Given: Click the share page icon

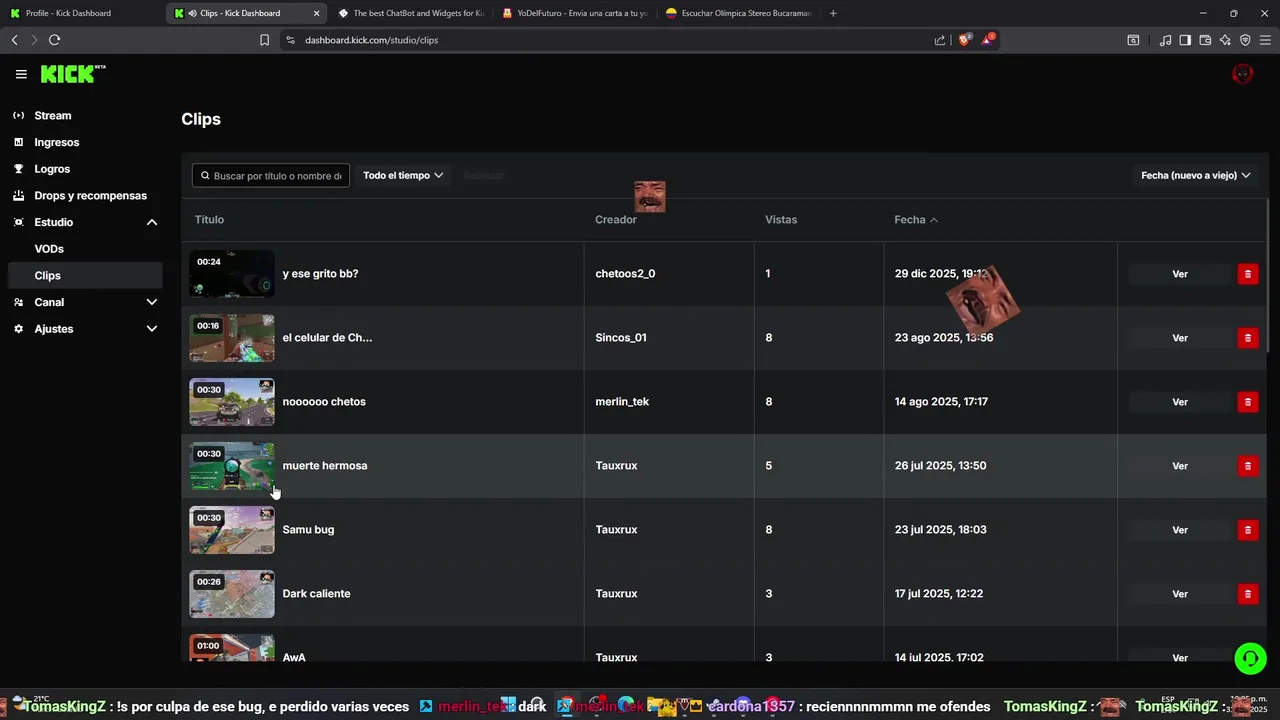Looking at the screenshot, I should pos(940,40).
